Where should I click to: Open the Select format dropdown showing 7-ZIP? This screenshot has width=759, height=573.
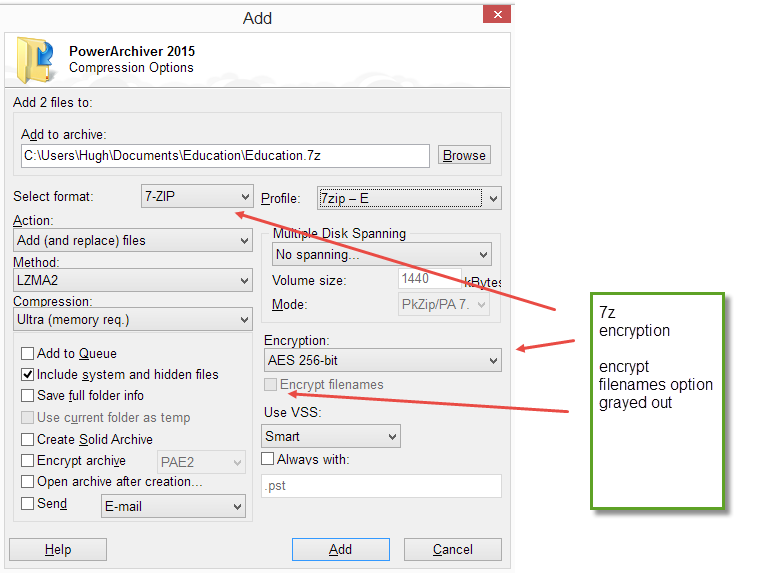pyautogui.click(x=197, y=196)
